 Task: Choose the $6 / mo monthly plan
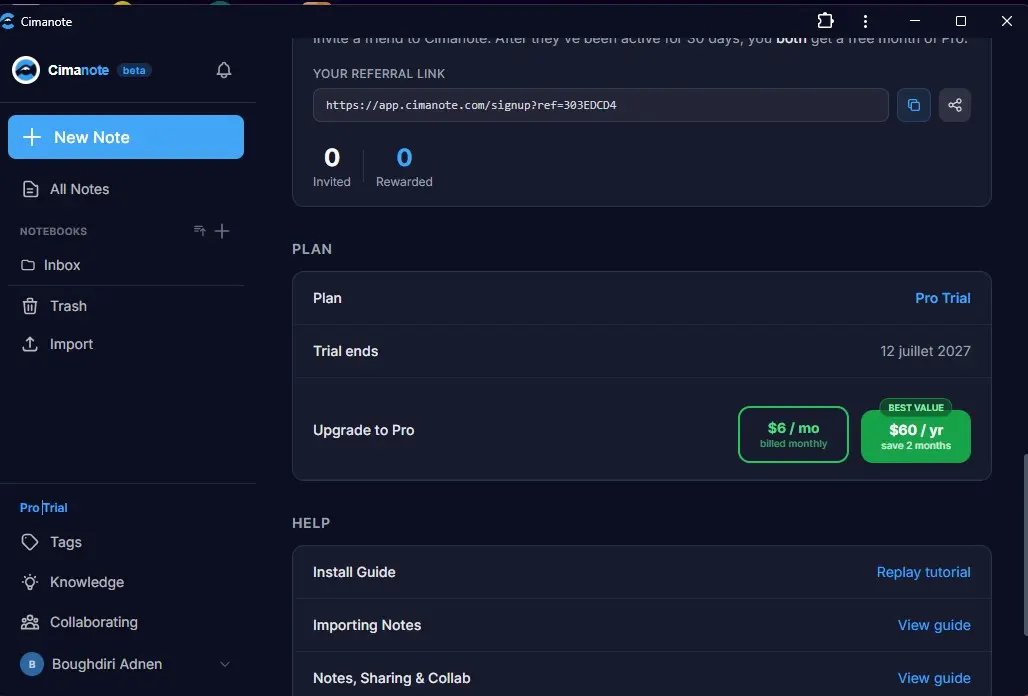(793, 435)
